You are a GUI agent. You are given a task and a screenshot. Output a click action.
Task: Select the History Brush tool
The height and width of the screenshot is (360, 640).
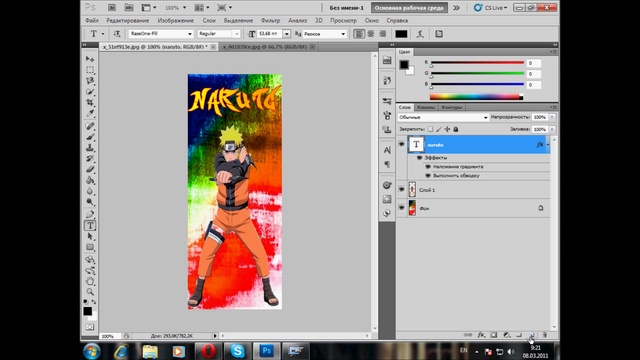(x=90, y=158)
